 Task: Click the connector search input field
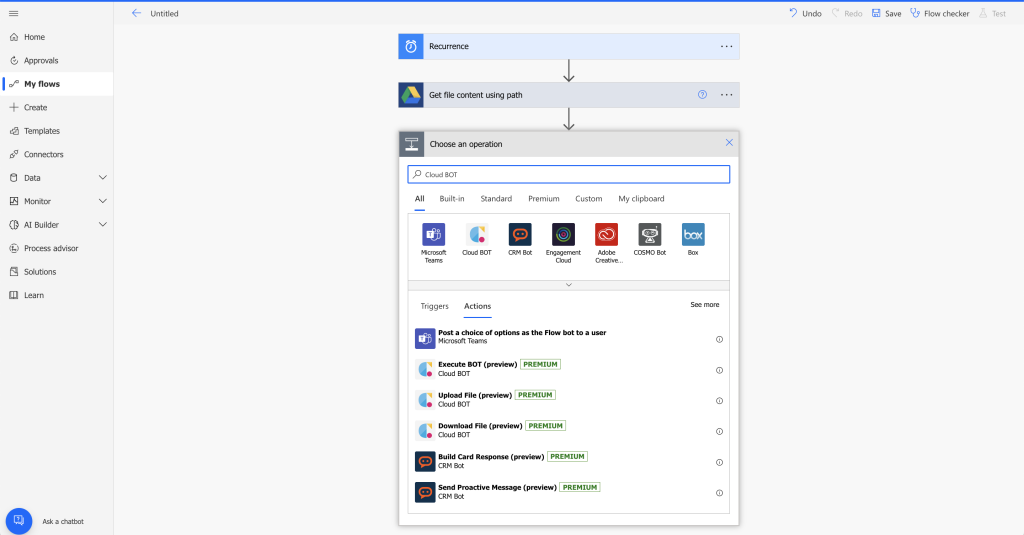pos(569,174)
